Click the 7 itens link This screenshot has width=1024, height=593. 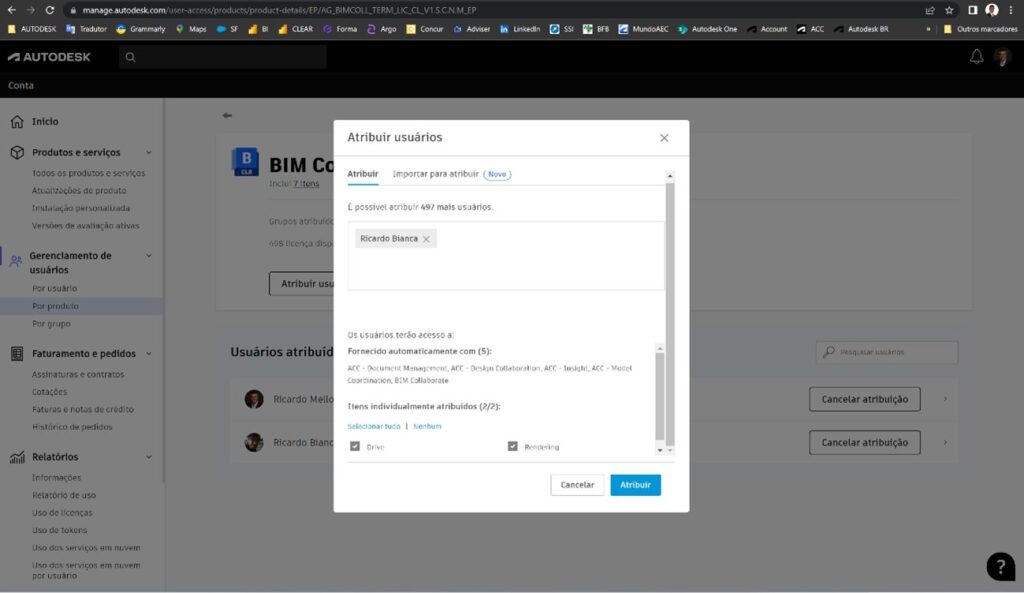click(306, 184)
